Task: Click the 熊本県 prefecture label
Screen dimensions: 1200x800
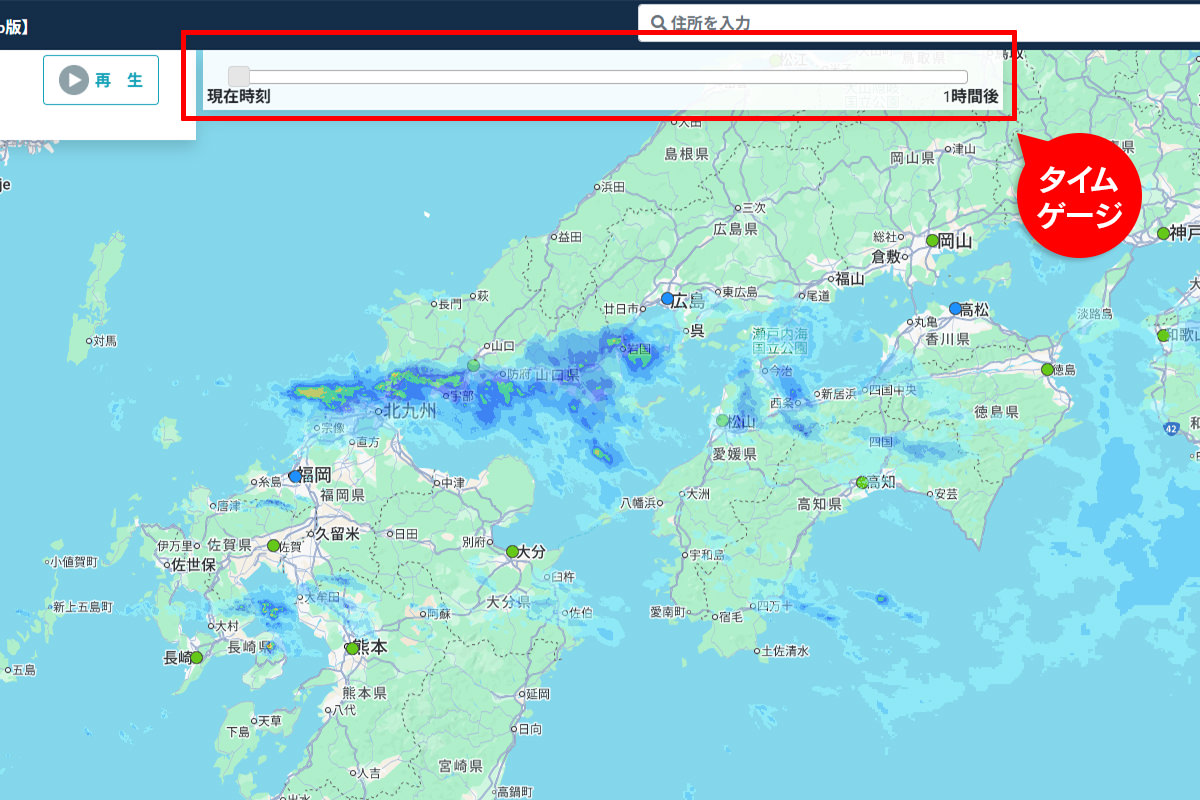Action: (364, 693)
